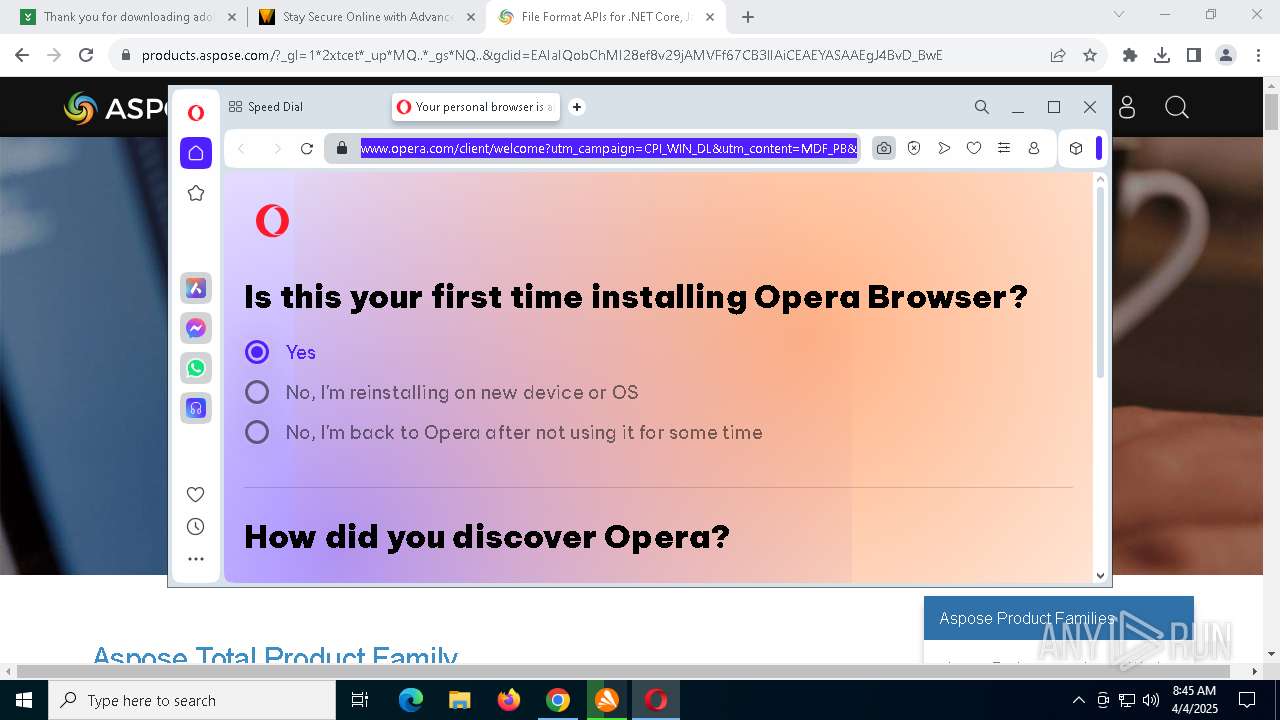Viewport: 1280px width, 720px height.
Task: Open the Chrome tab search dropdown chevron
Action: pos(1119,15)
